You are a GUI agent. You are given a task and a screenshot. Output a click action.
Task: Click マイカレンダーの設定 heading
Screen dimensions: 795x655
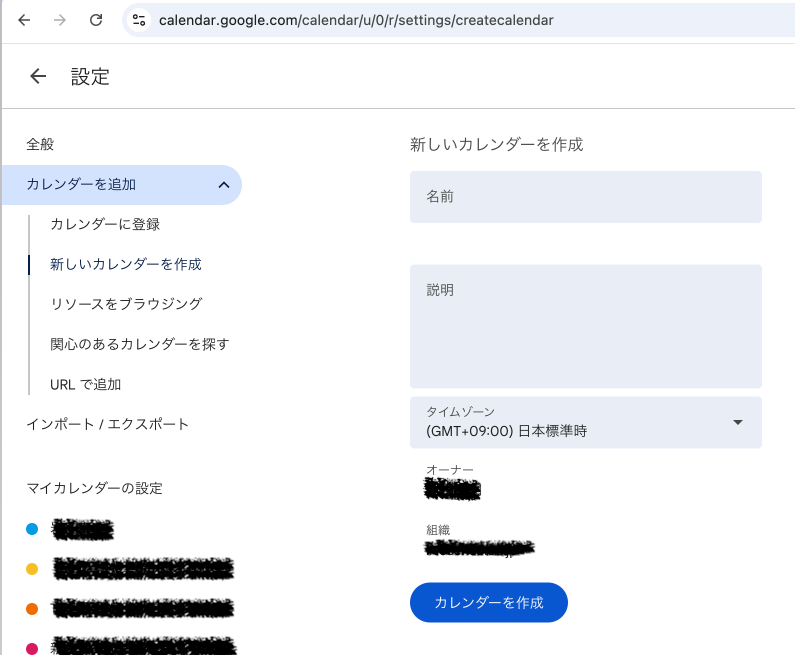94,488
